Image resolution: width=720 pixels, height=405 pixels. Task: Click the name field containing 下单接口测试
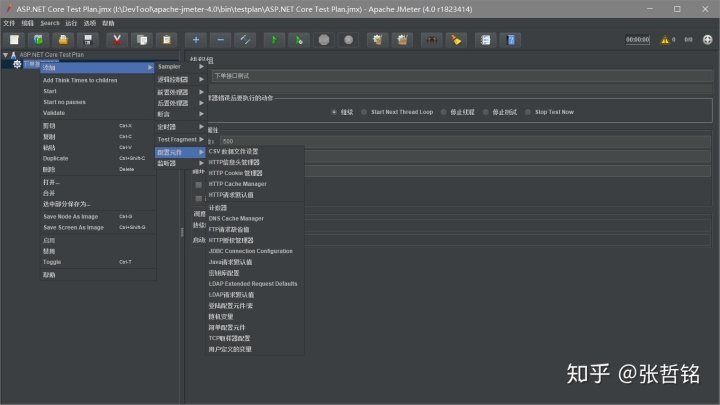[x=461, y=76]
